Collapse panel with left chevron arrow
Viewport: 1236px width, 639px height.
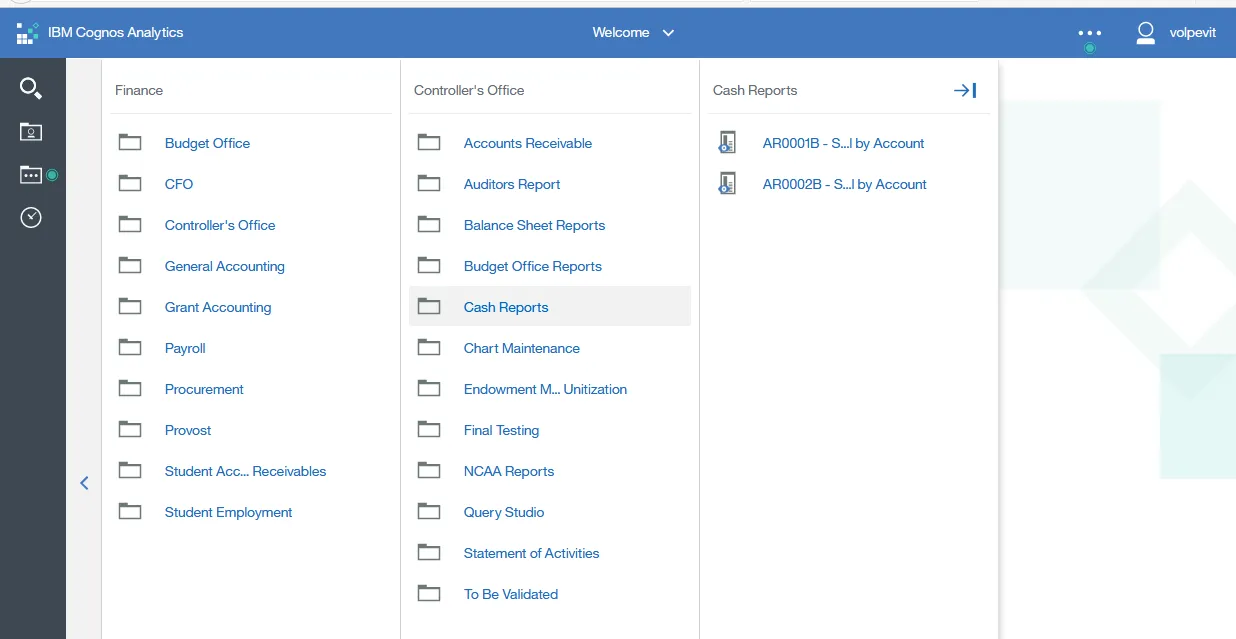click(84, 483)
